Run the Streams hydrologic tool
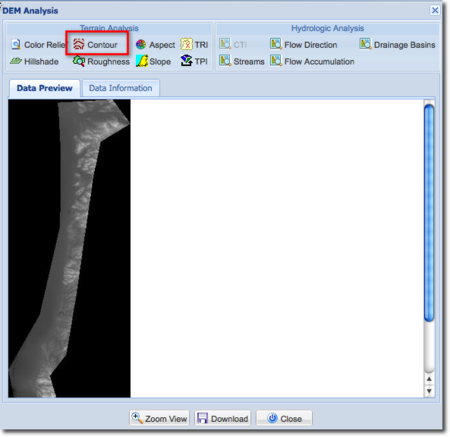 242,61
